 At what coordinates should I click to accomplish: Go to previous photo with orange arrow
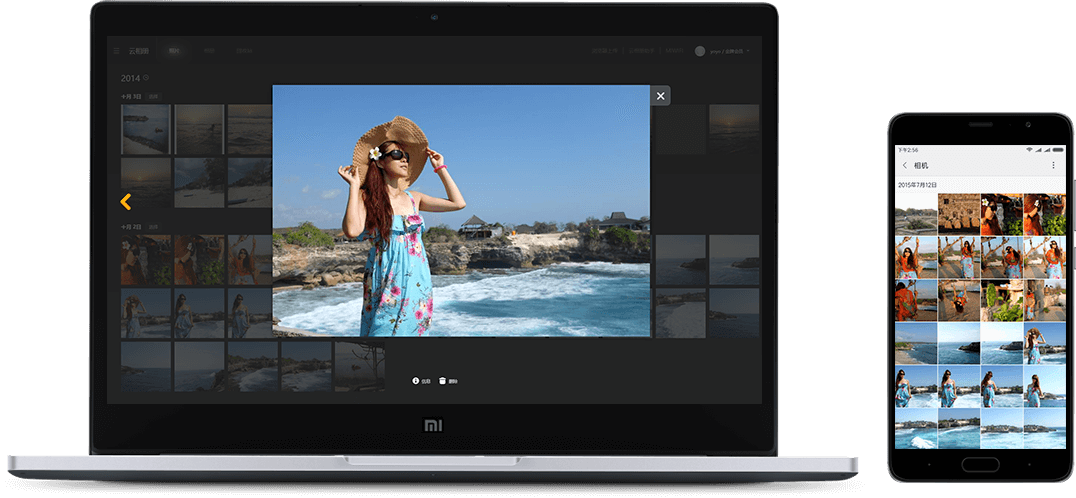tap(126, 202)
